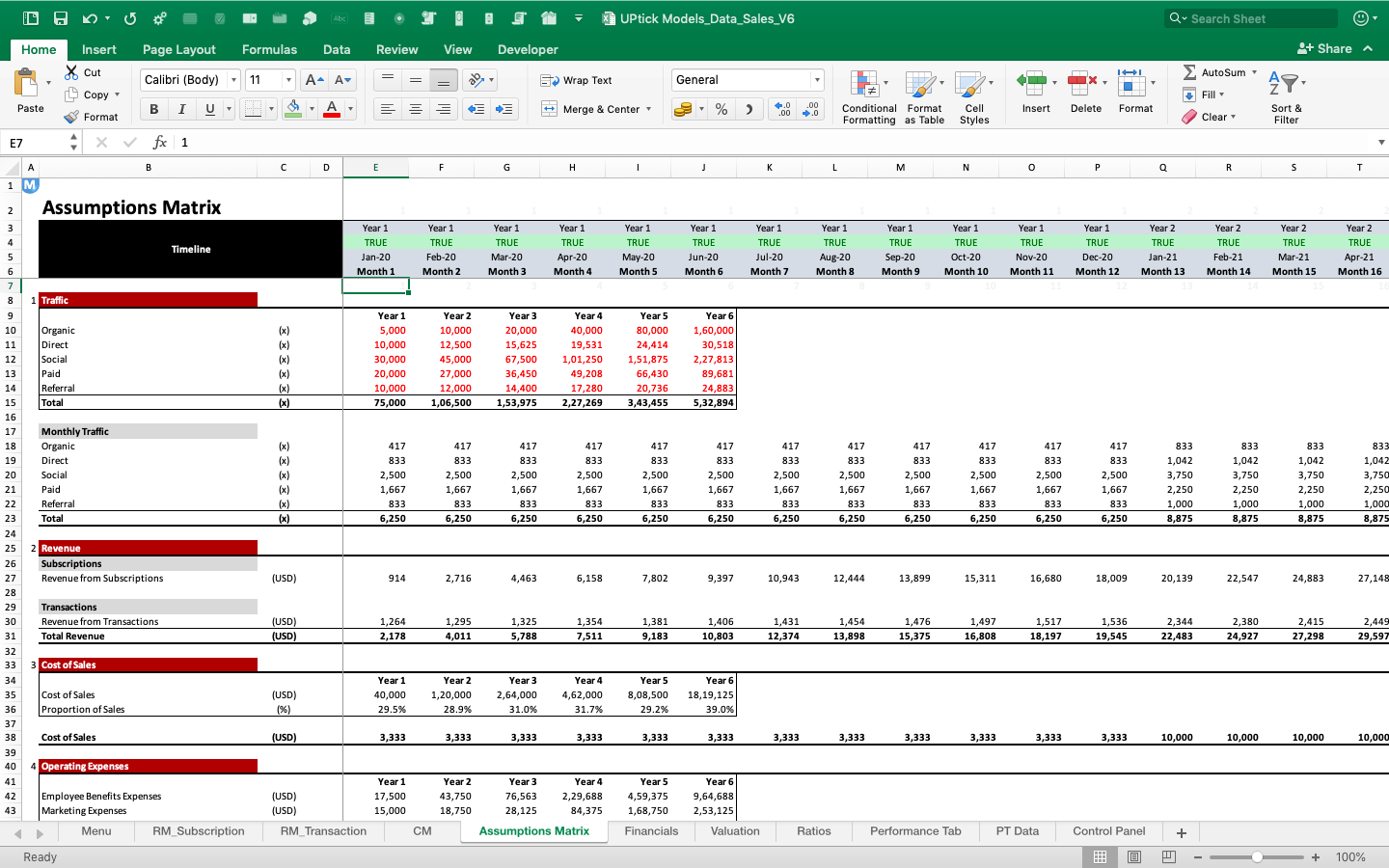
Task: Decrease font size with small A icon
Action: pyautogui.click(x=342, y=80)
